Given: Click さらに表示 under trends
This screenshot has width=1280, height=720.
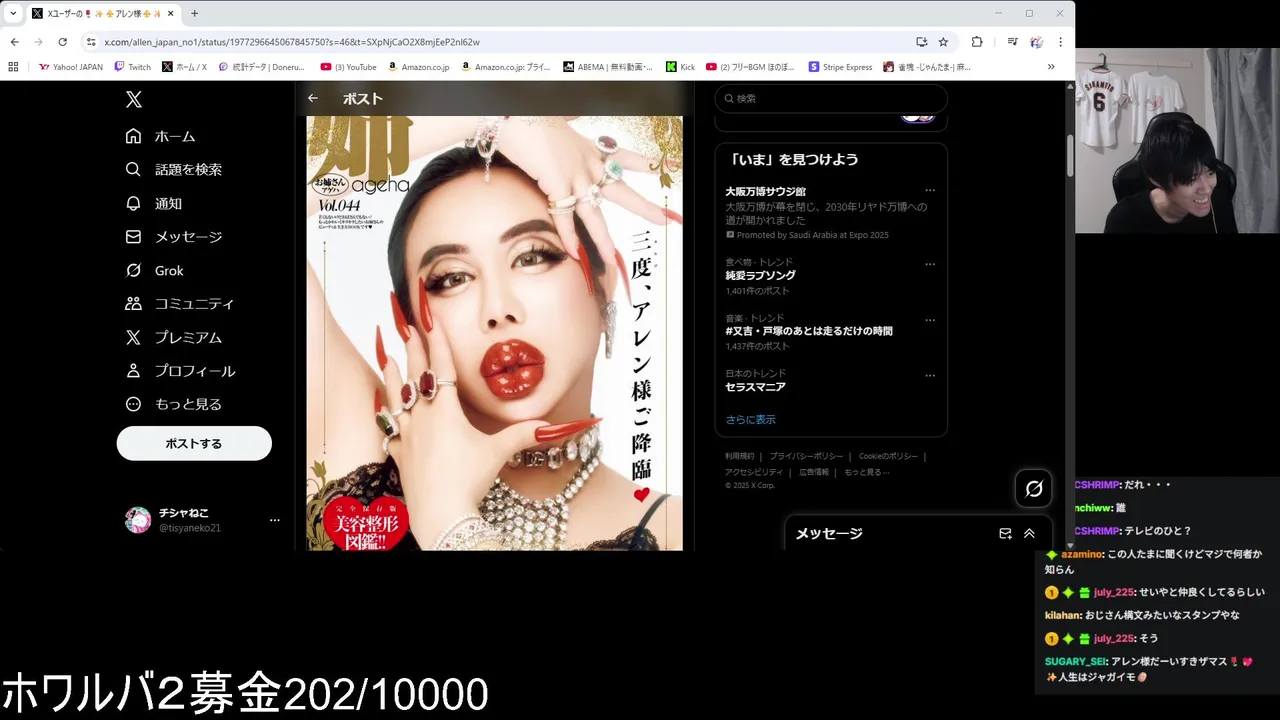Looking at the screenshot, I should coord(750,420).
